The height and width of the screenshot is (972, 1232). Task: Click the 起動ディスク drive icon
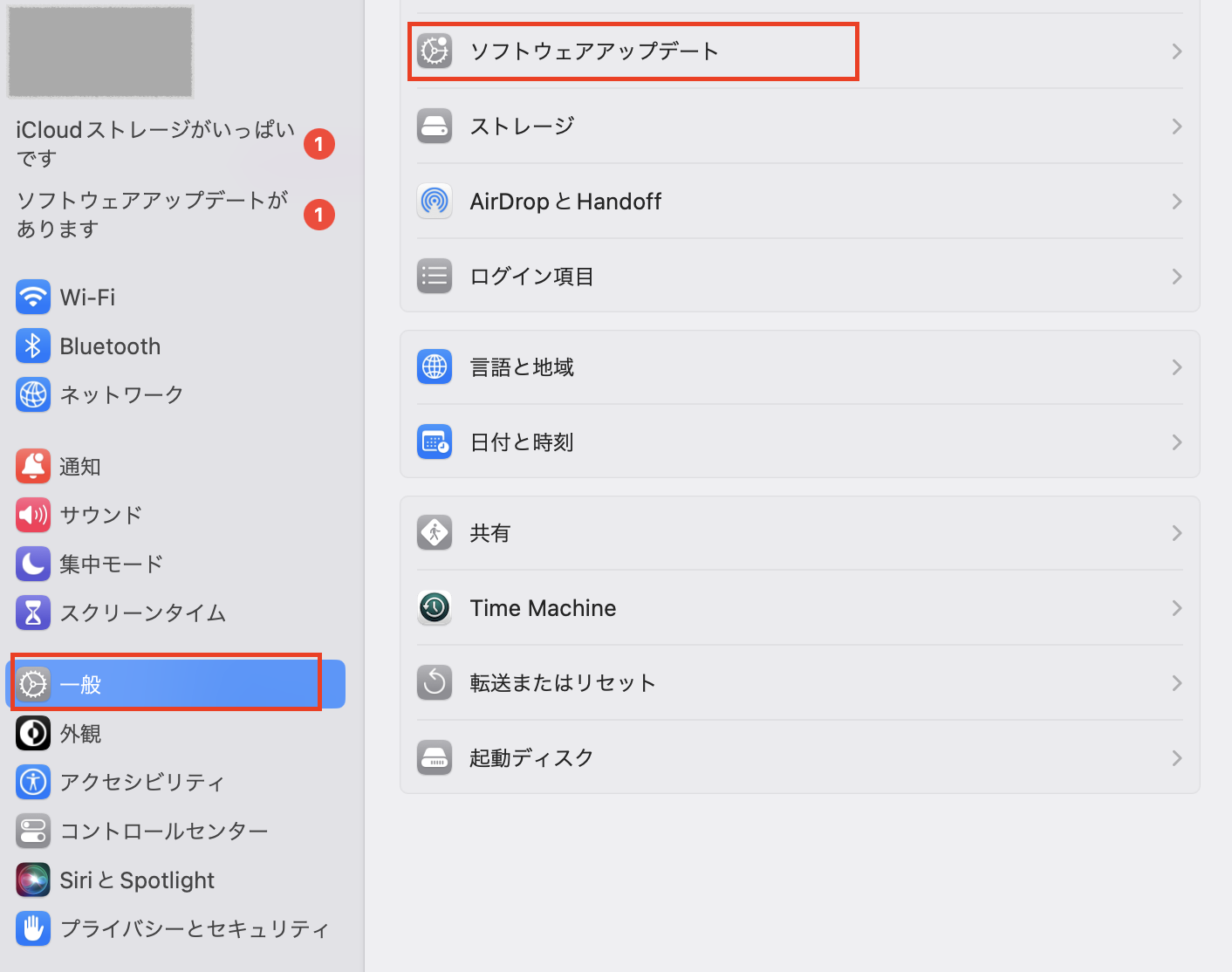coord(435,758)
